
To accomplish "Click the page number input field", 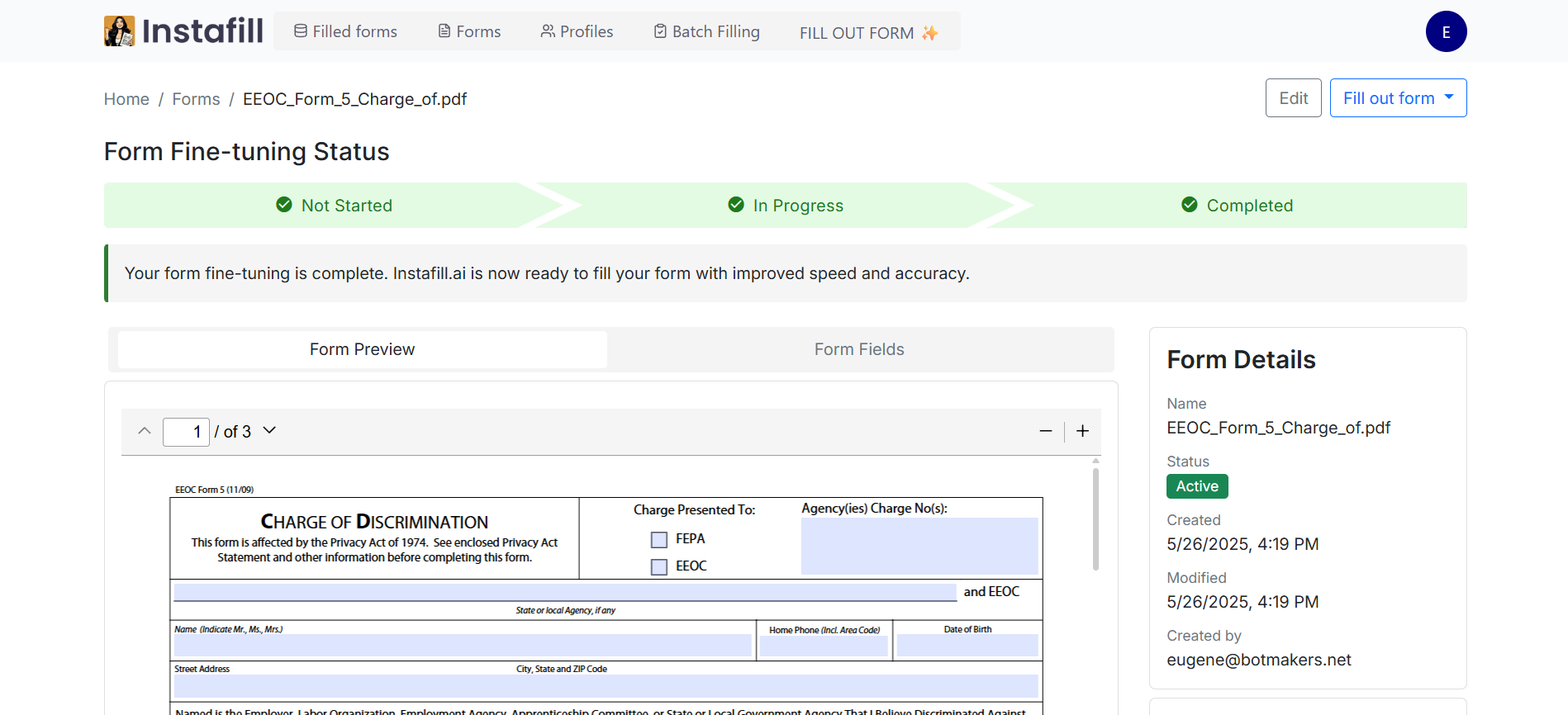I will point(186,432).
